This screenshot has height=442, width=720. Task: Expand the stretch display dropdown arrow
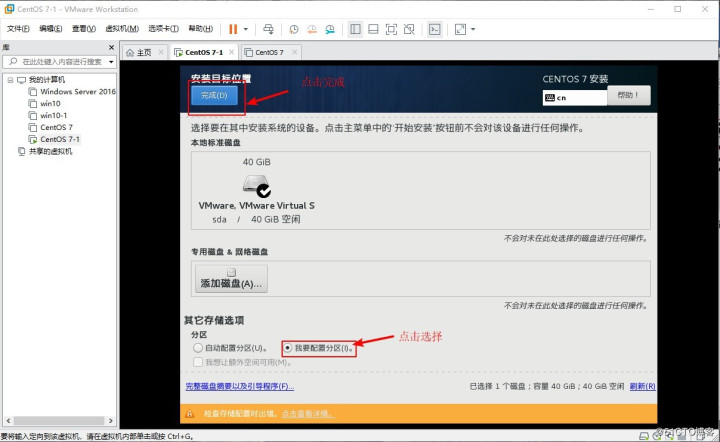[x=473, y=29]
